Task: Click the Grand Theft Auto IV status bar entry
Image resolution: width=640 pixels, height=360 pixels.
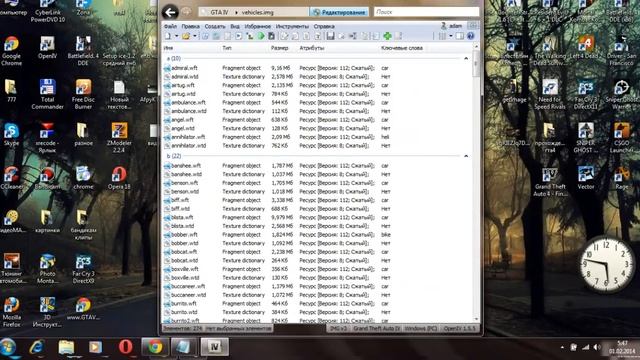Action: pyautogui.click(x=376, y=328)
